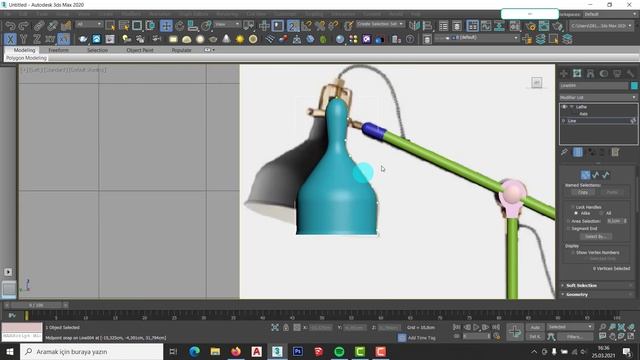Switch to the Selection ribbon tab
The image size is (640, 360).
tap(98, 50)
